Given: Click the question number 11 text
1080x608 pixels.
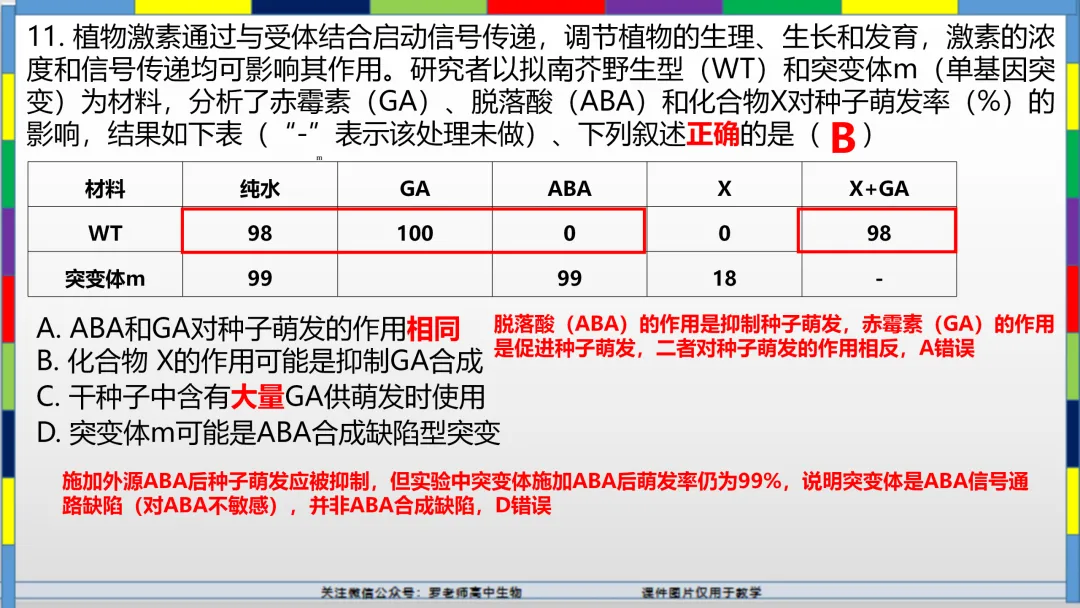Looking at the screenshot, I should (x=45, y=37).
